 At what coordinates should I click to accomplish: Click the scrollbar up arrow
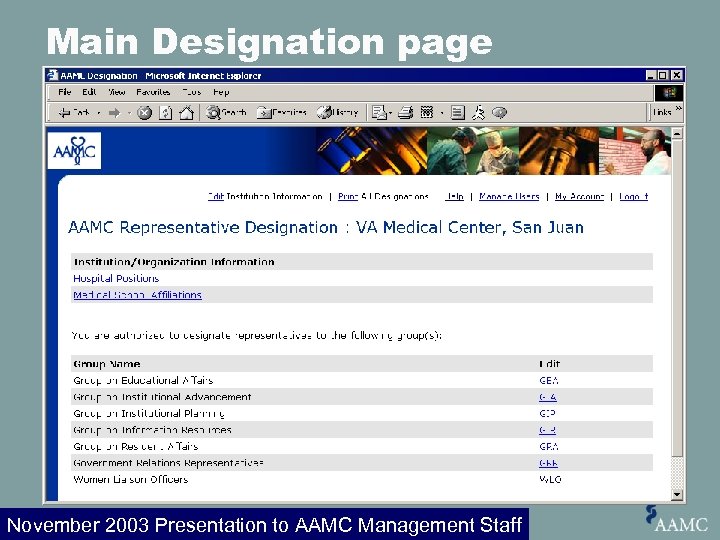point(677,134)
